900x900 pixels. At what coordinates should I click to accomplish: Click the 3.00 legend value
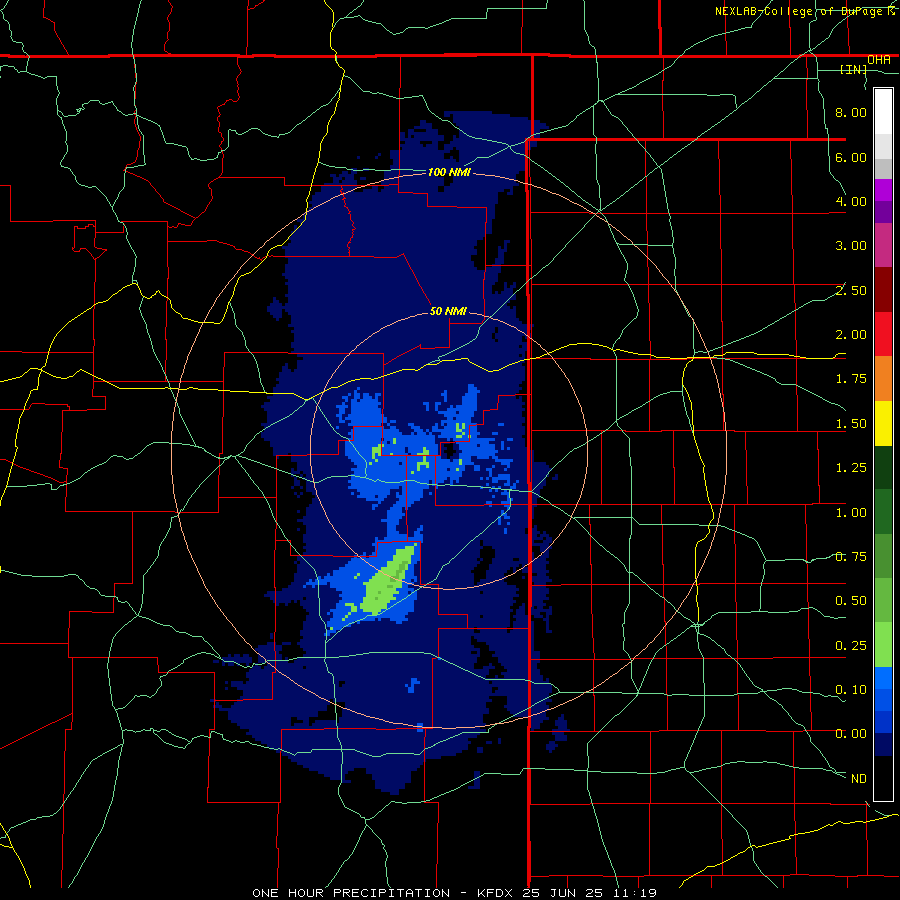click(x=851, y=246)
